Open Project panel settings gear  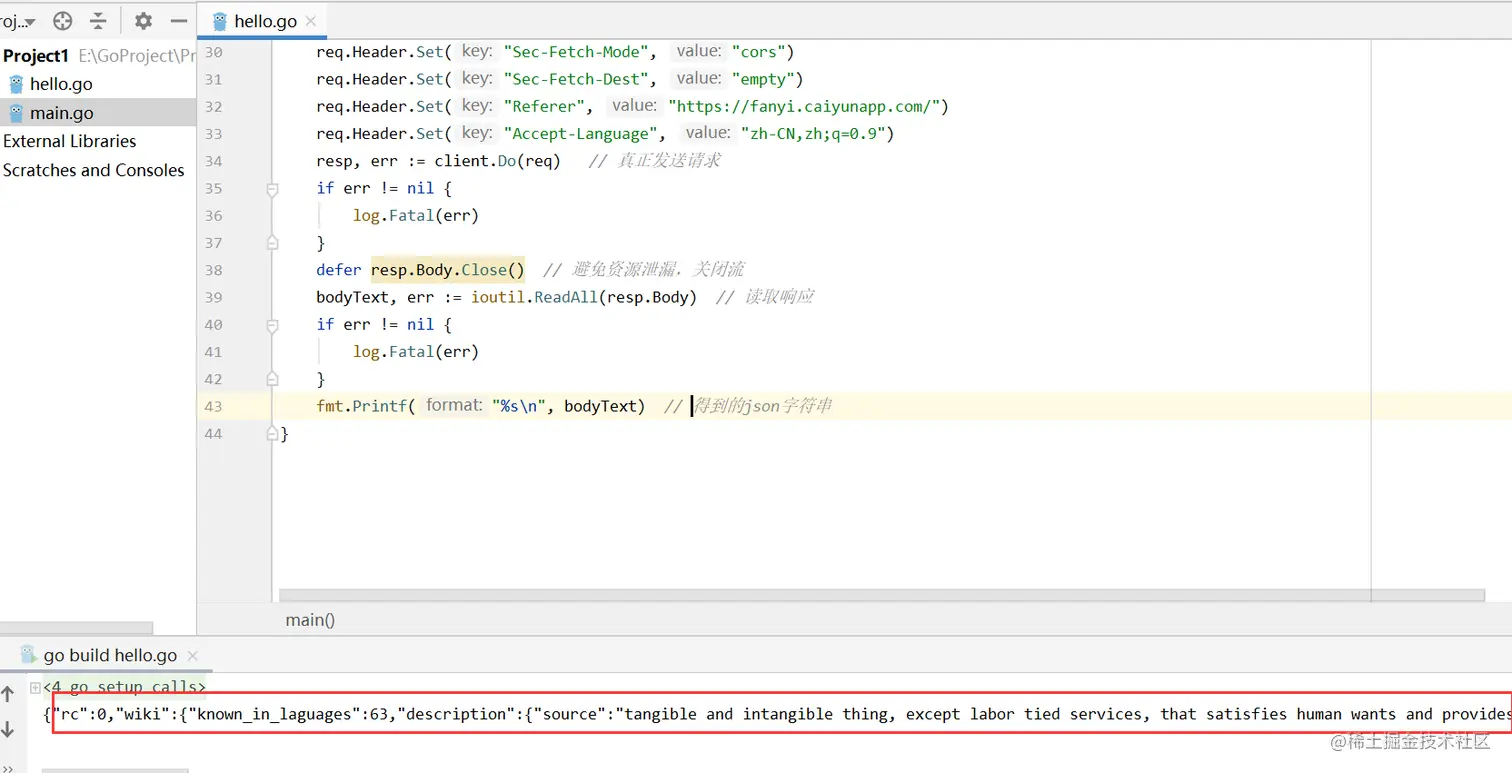point(143,21)
